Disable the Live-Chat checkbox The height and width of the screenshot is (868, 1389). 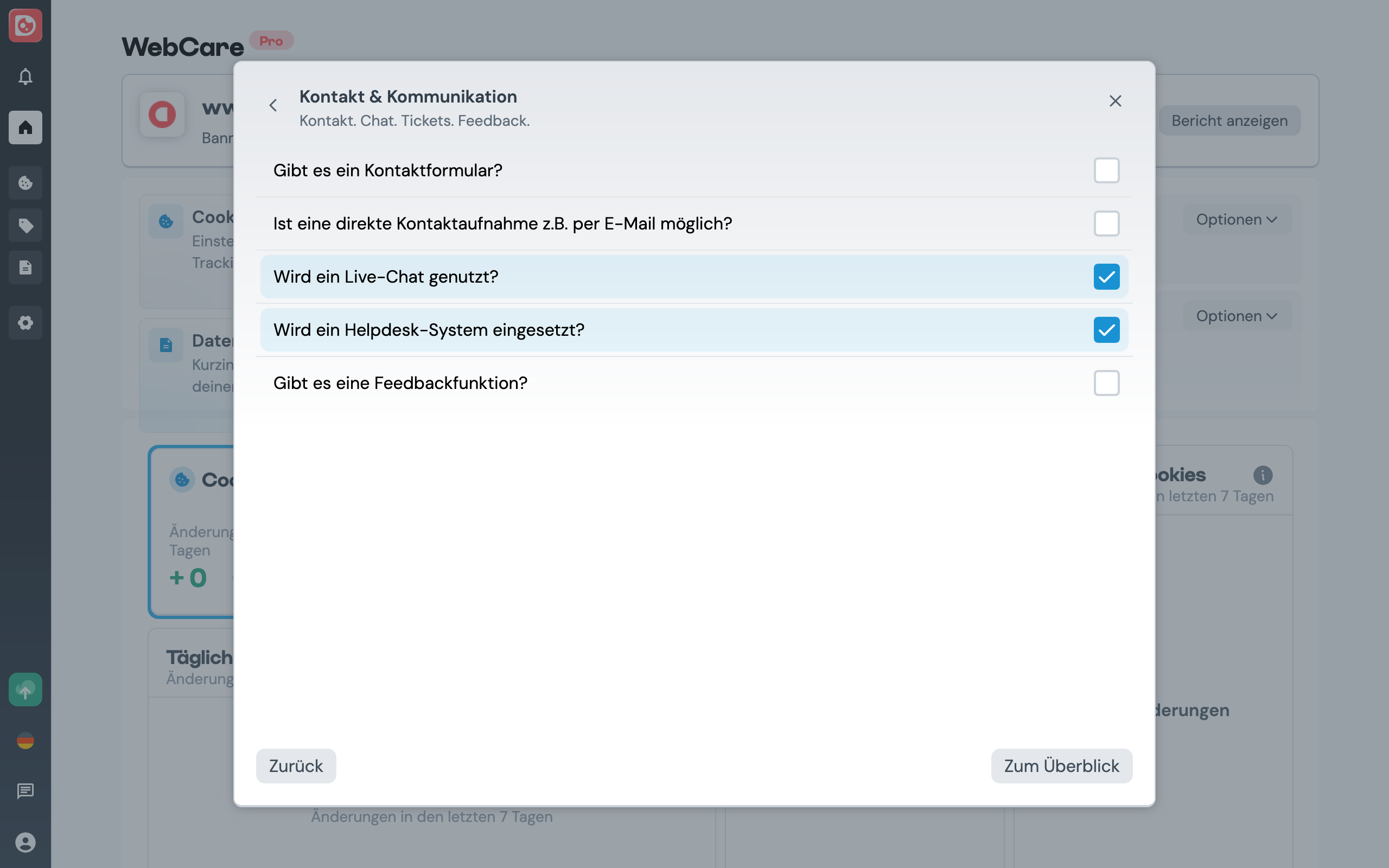coord(1107,276)
